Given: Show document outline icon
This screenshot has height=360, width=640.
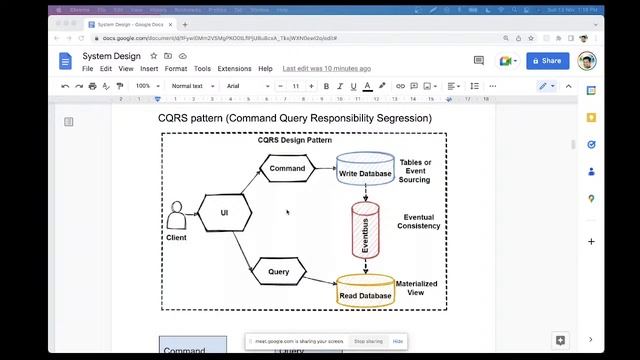Looking at the screenshot, I should 69,122.
